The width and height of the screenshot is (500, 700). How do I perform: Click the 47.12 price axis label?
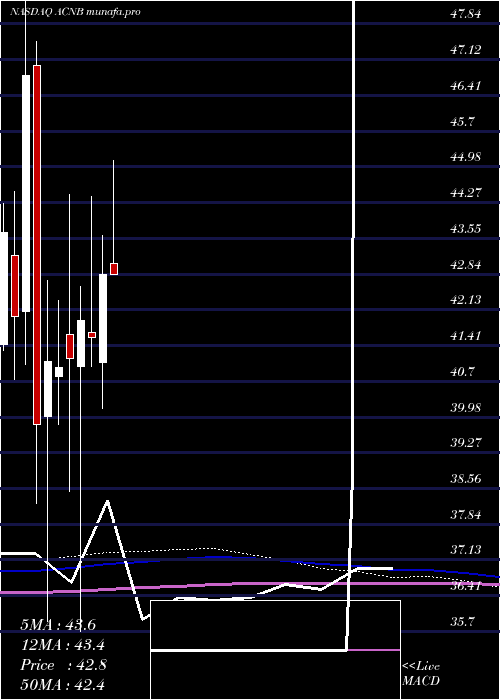(465, 50)
